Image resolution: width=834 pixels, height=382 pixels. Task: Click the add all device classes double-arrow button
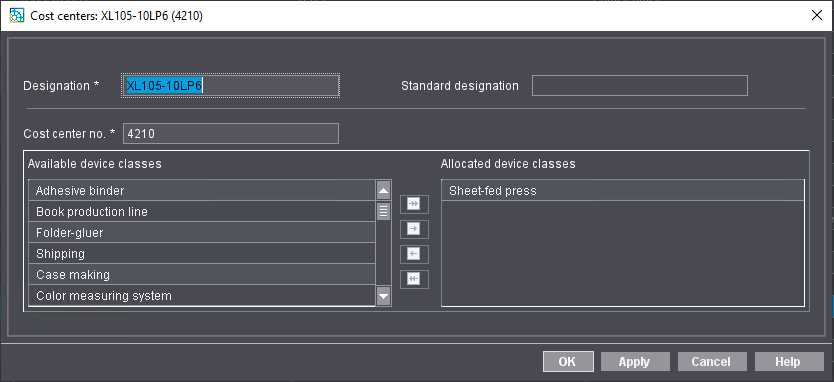(414, 204)
